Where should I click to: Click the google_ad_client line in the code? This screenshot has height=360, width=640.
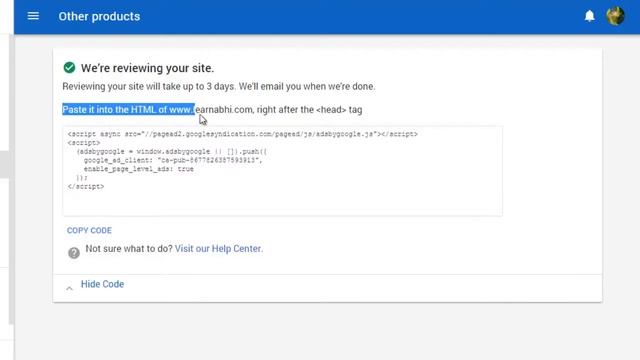tap(173, 160)
